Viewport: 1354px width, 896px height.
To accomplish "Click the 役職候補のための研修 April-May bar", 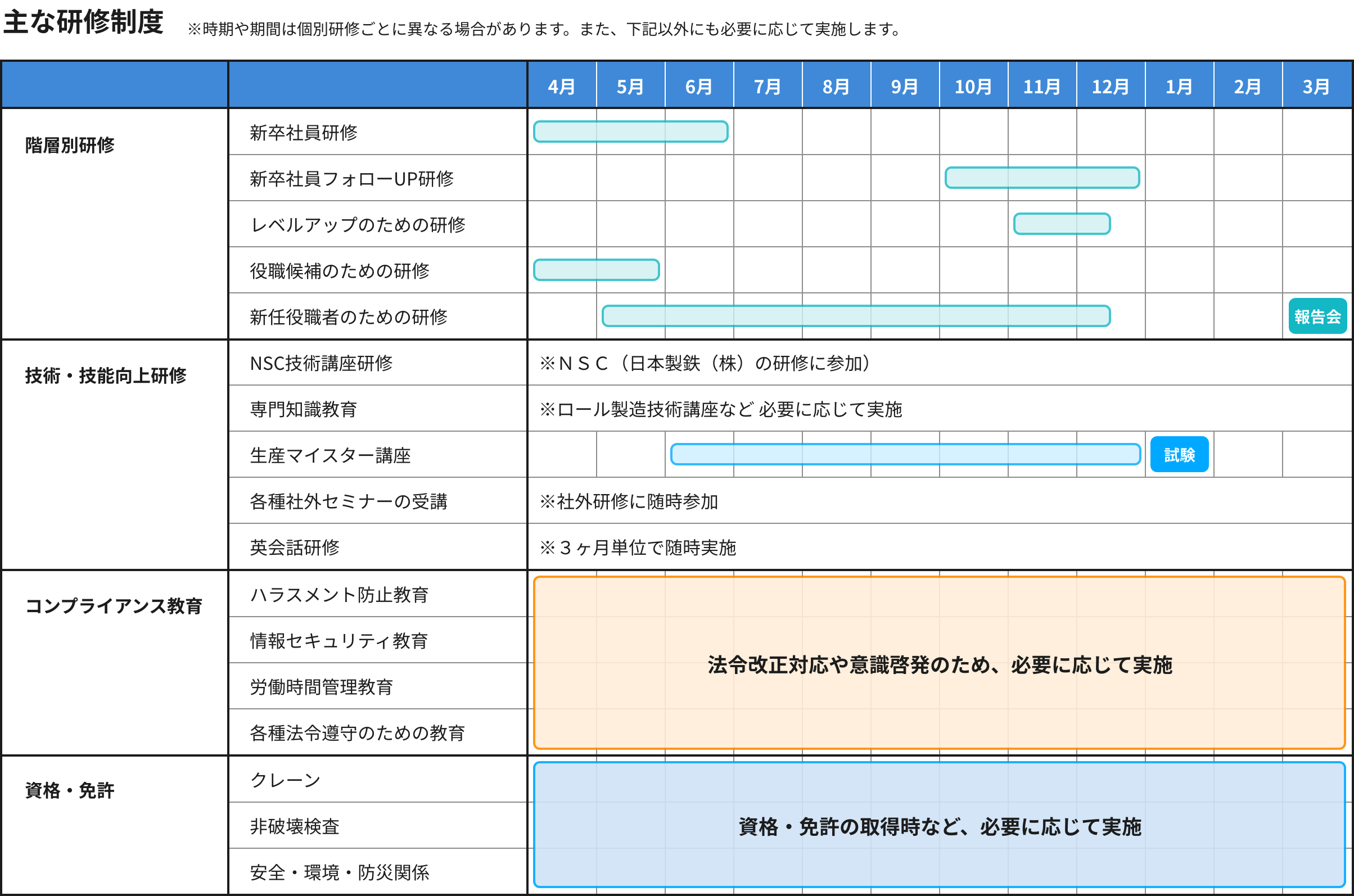I will coord(596,270).
